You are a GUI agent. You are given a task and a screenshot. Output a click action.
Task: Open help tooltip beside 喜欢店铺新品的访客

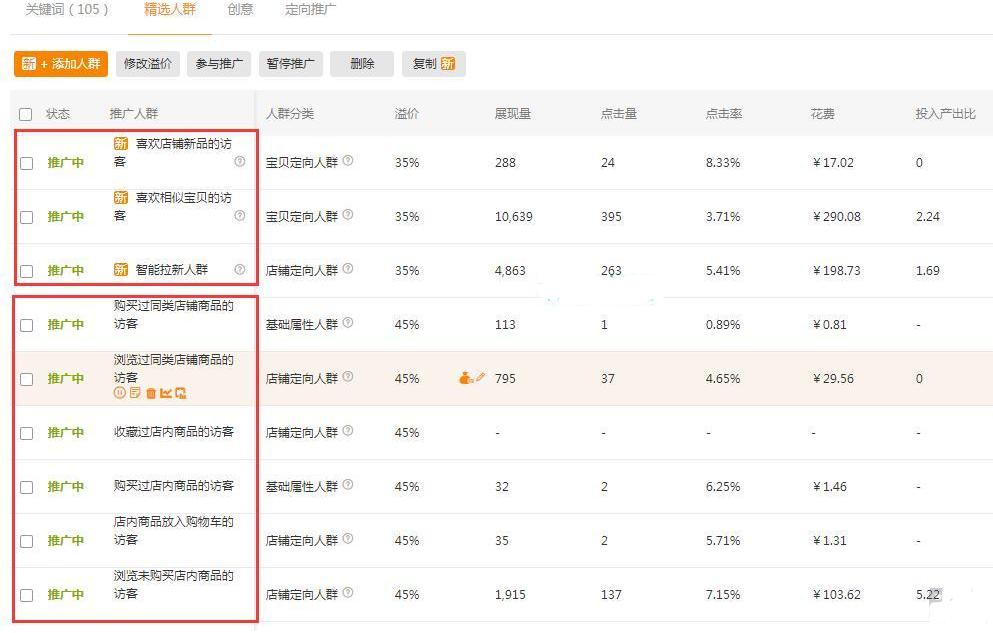tap(239, 162)
